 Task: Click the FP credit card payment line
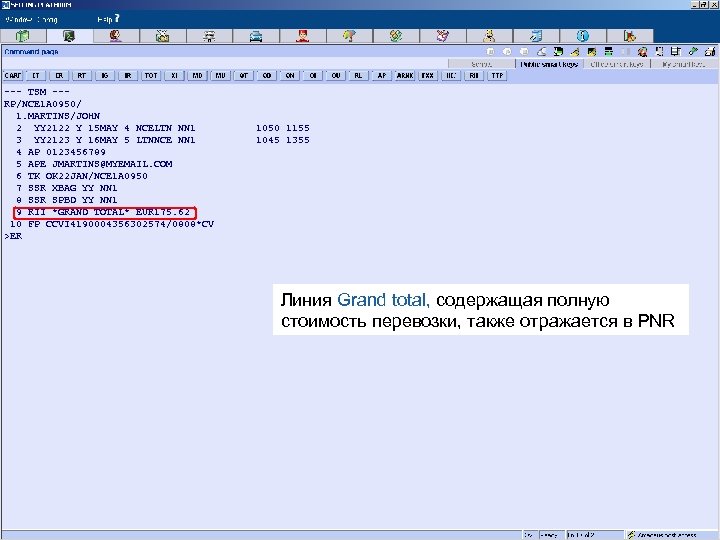[112, 224]
